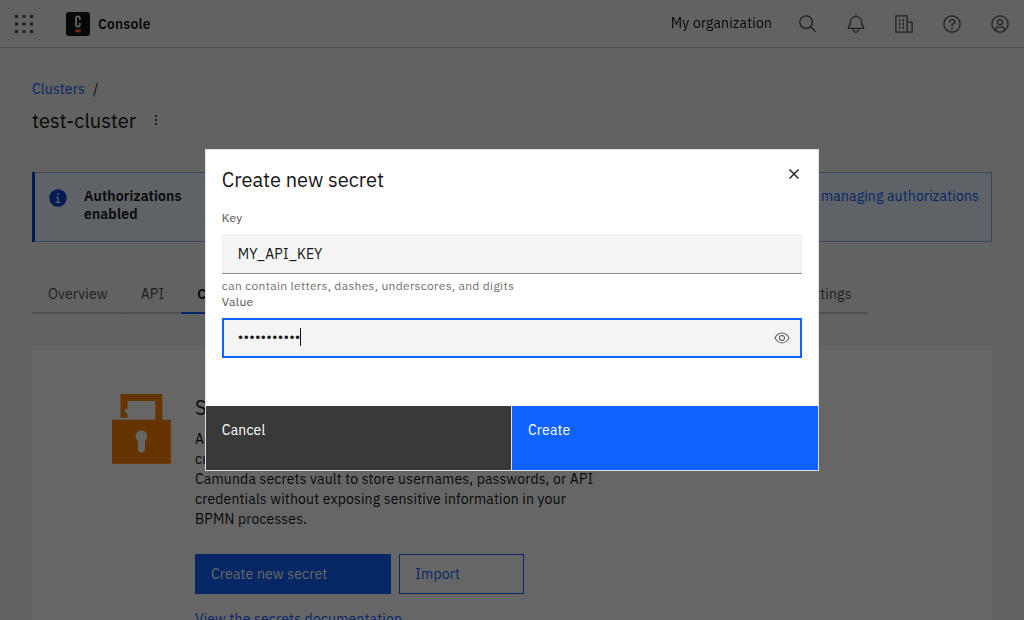This screenshot has height=620, width=1024.
Task: Open the app switcher grid menu
Action: 24,24
